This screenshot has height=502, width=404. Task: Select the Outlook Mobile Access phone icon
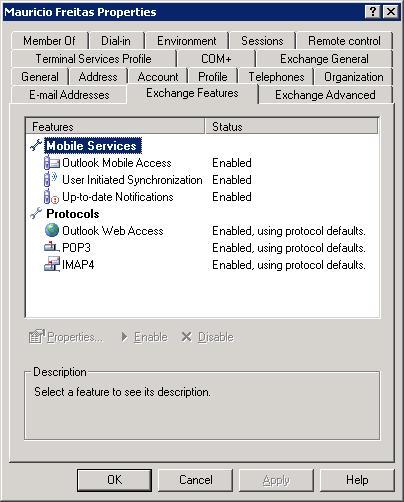(52, 163)
